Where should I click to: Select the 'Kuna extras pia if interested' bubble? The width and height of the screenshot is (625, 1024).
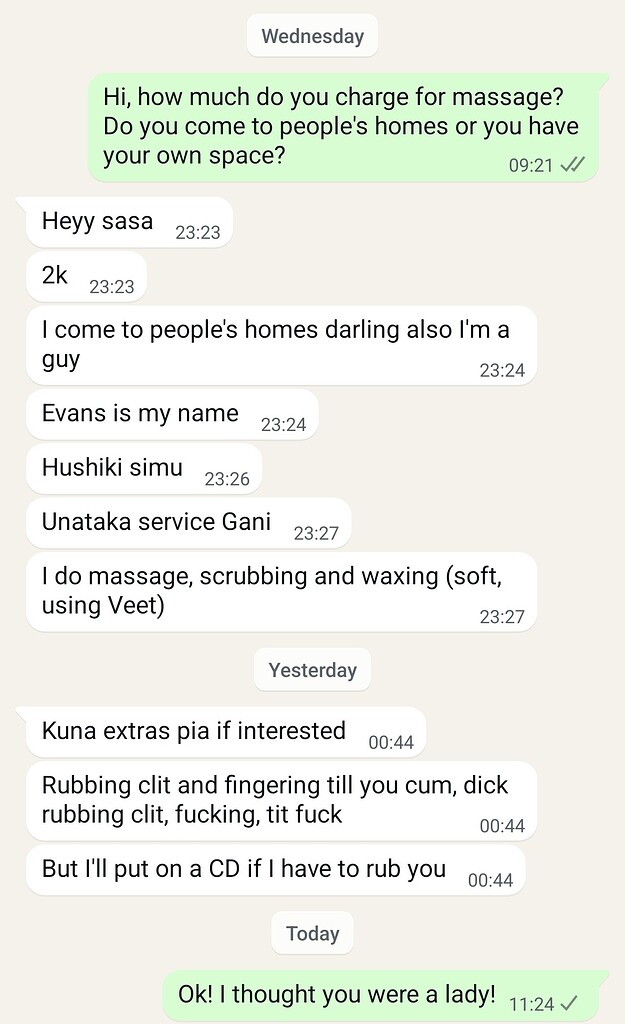pos(226,731)
